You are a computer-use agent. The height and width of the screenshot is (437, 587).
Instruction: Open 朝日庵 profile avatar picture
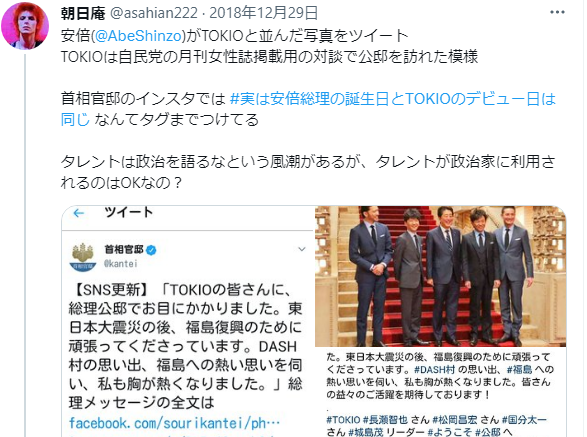tap(25, 25)
